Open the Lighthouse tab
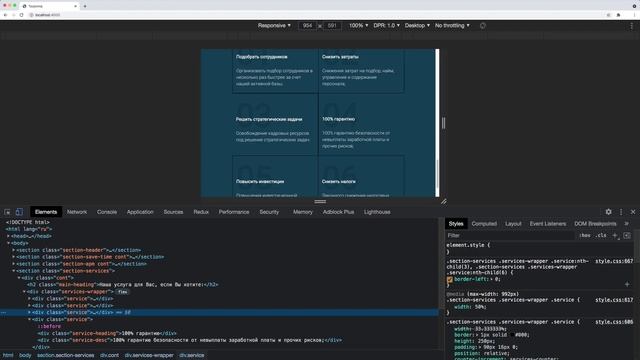This screenshot has height=360, width=640. point(377,212)
